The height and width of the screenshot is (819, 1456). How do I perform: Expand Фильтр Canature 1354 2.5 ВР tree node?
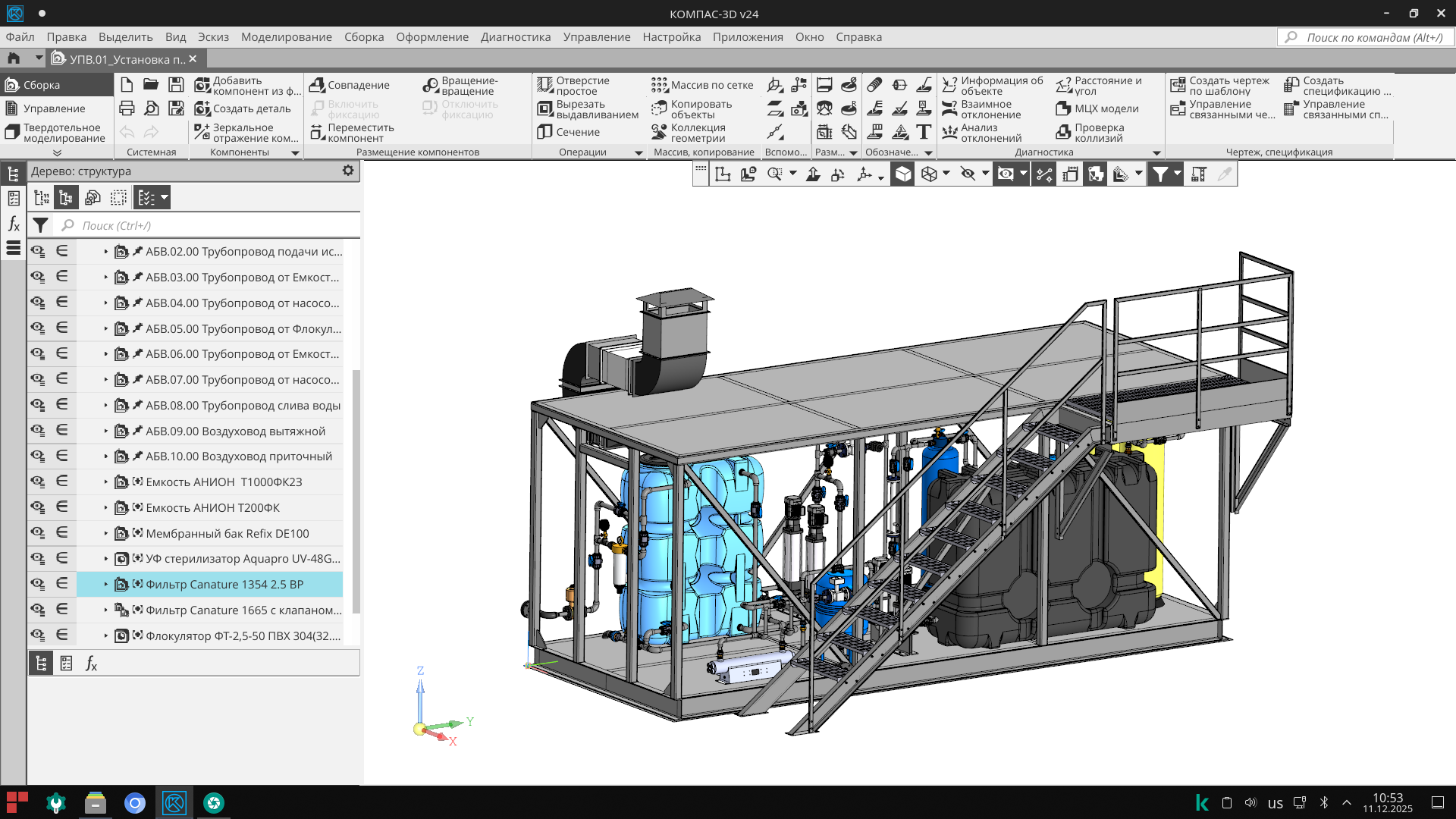105,585
